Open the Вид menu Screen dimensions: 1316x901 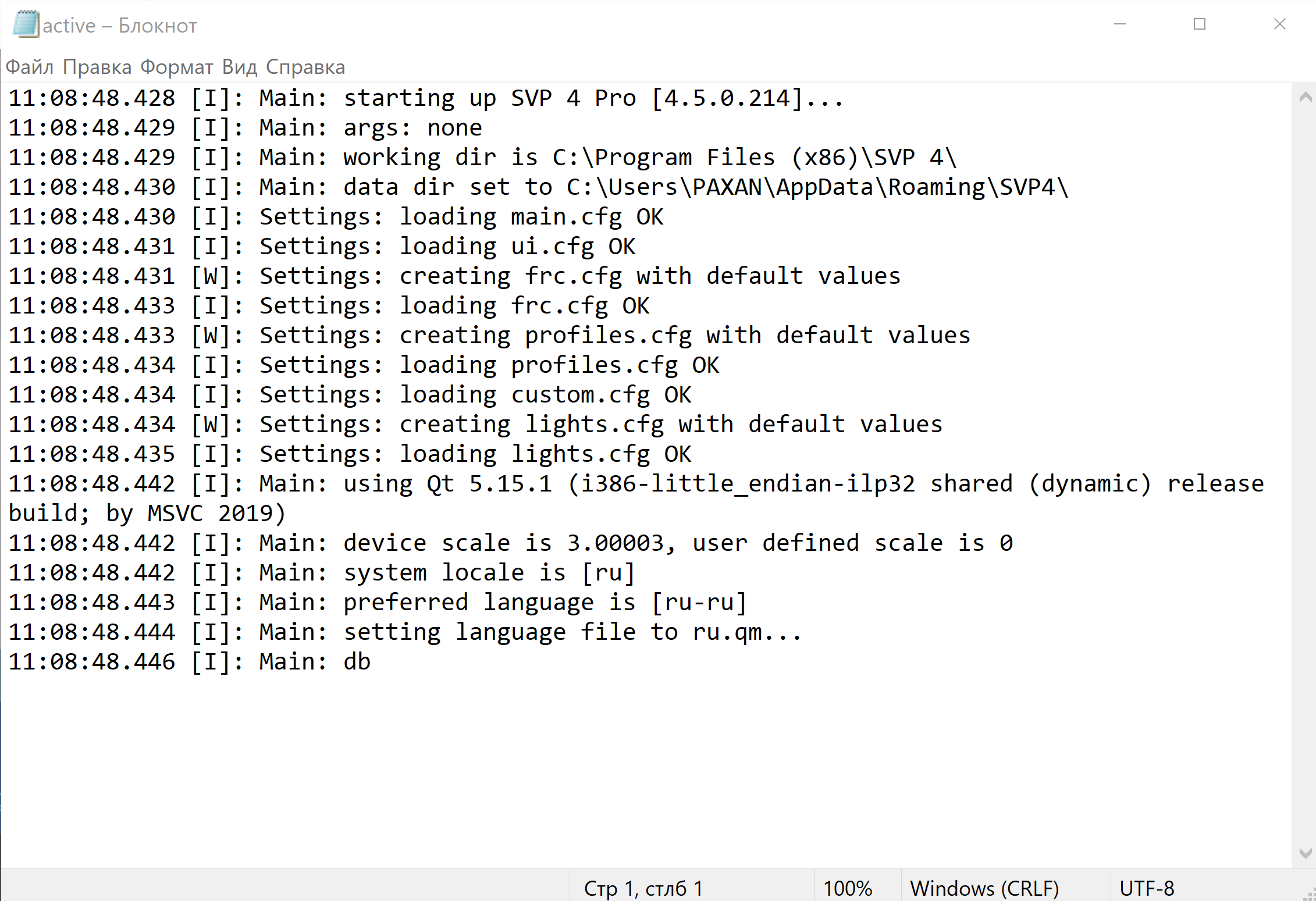tap(239, 67)
